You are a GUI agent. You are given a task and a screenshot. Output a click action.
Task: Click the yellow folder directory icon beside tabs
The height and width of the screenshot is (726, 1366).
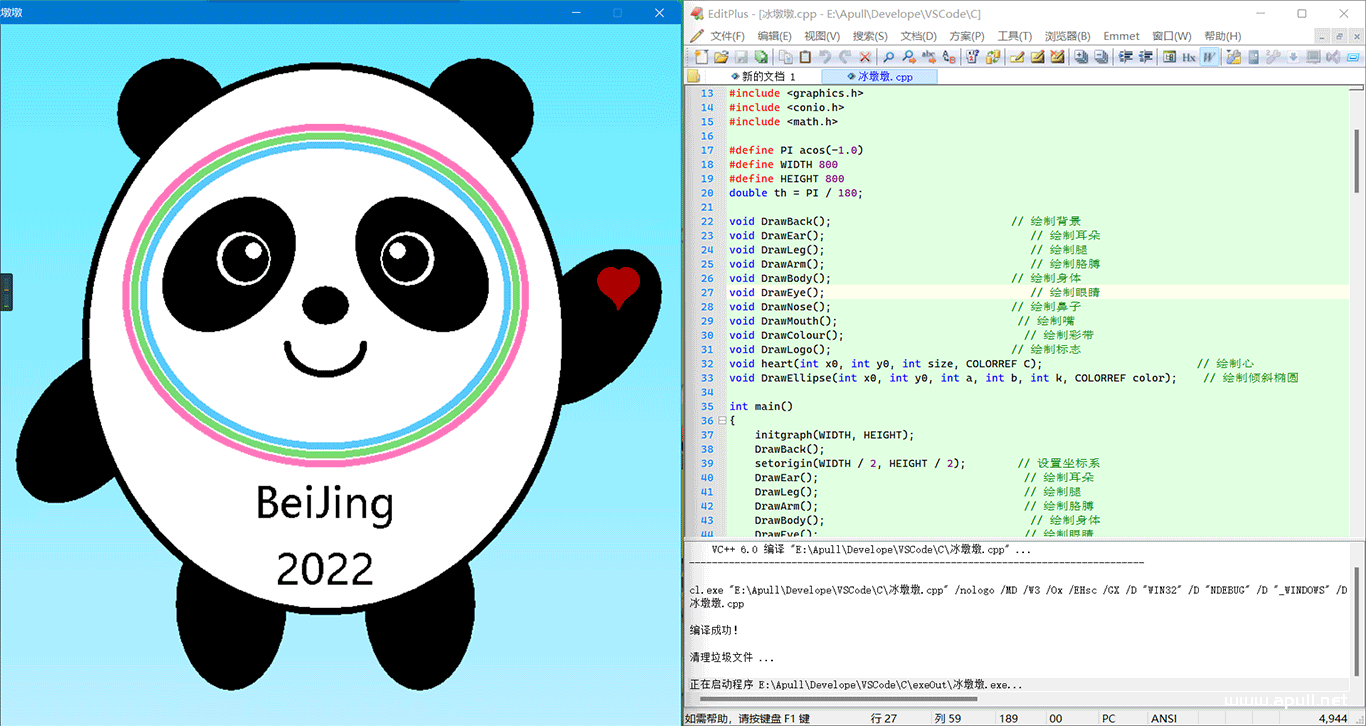[692, 76]
